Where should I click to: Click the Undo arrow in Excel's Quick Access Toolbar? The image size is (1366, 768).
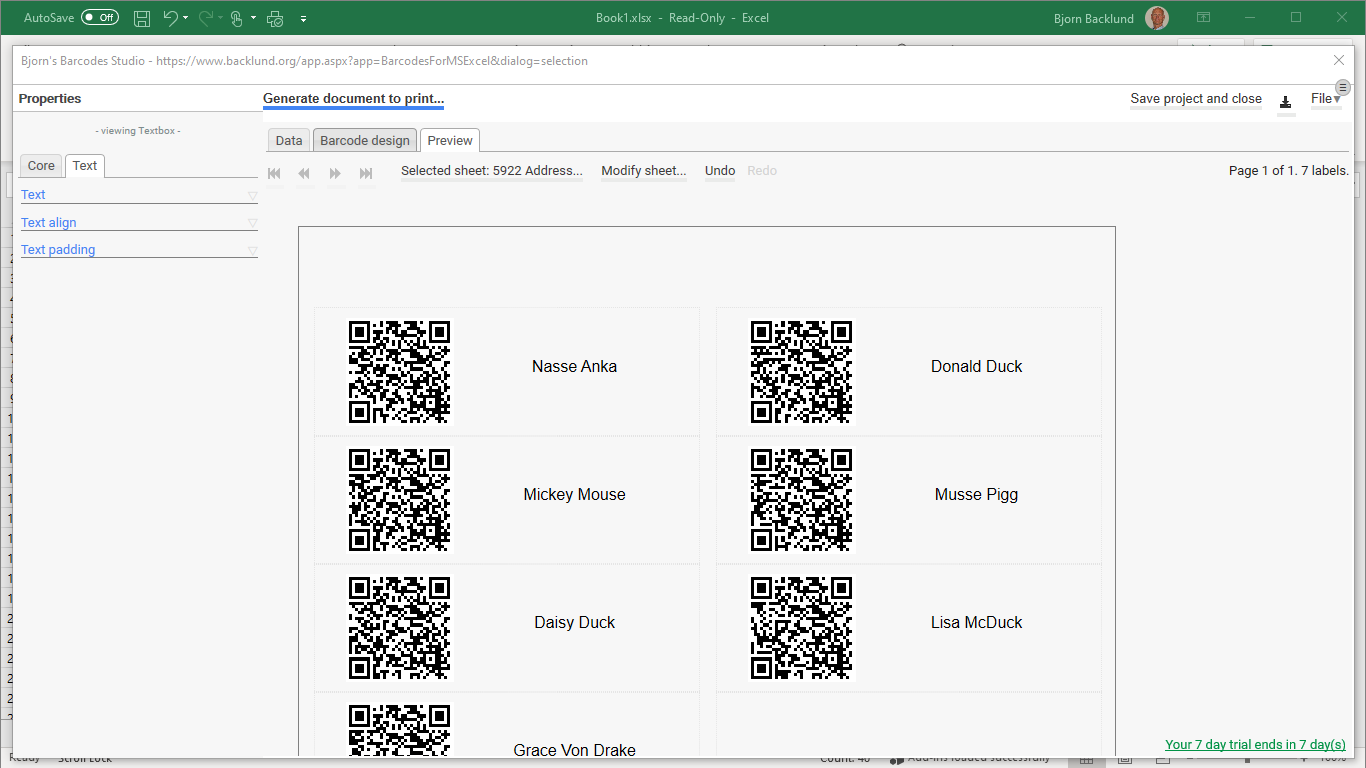point(170,18)
